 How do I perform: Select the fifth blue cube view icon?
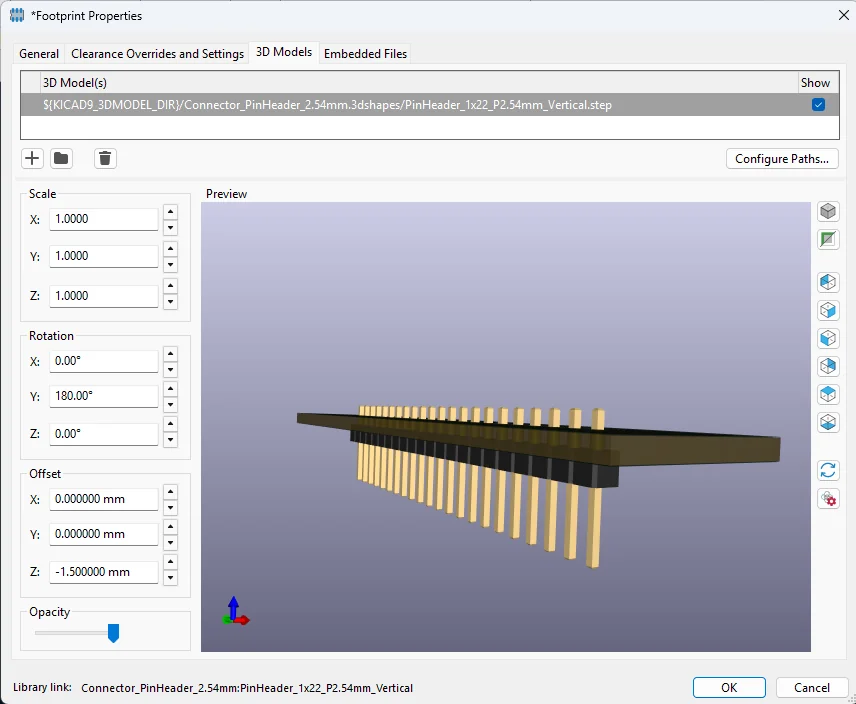828,393
